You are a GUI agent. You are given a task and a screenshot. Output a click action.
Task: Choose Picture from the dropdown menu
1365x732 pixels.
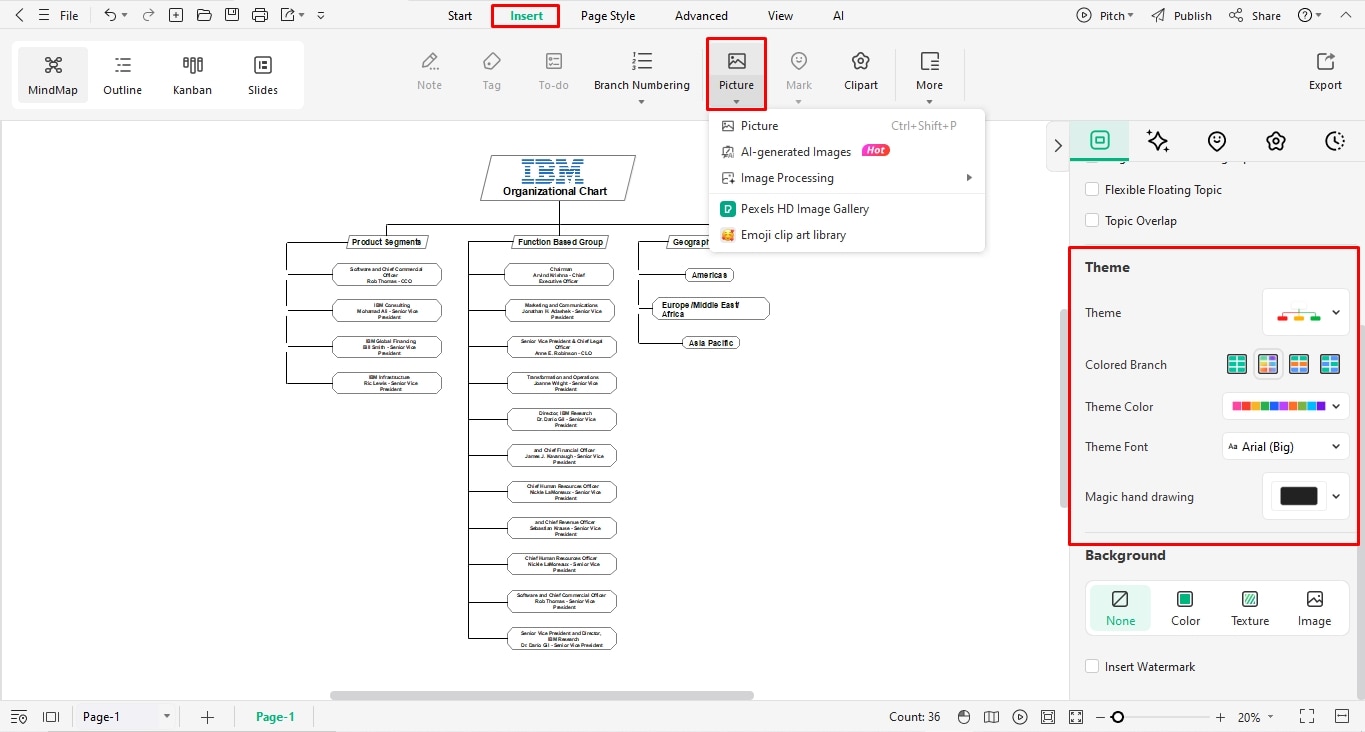tap(846, 126)
